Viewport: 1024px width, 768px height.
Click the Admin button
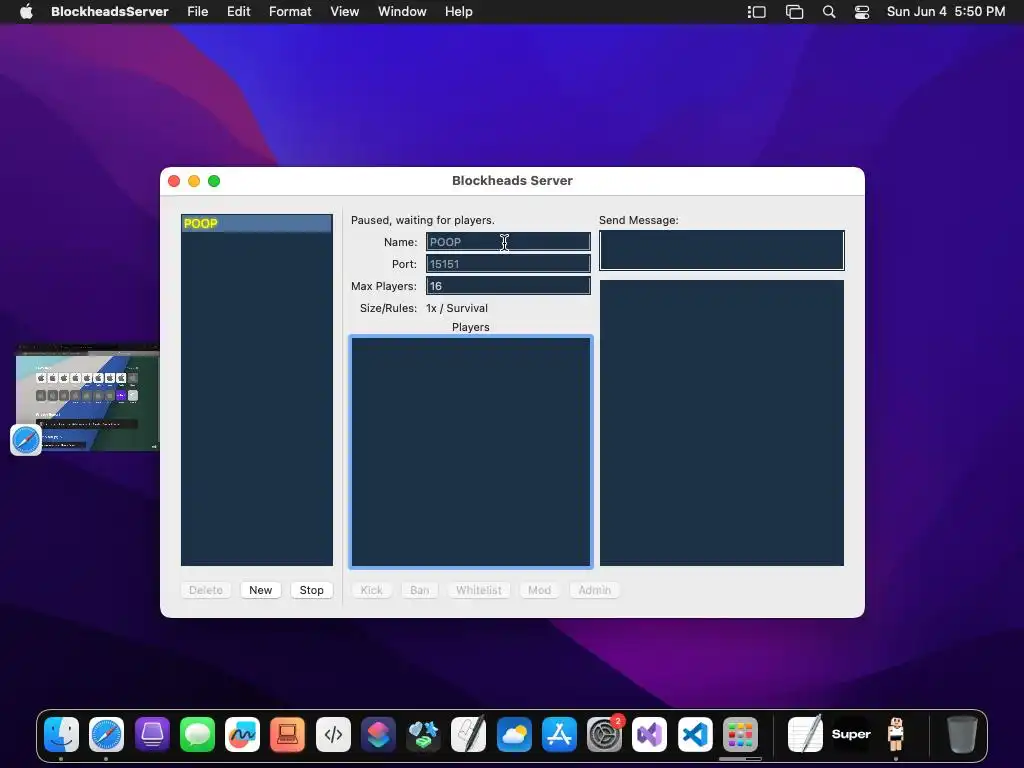pos(594,590)
